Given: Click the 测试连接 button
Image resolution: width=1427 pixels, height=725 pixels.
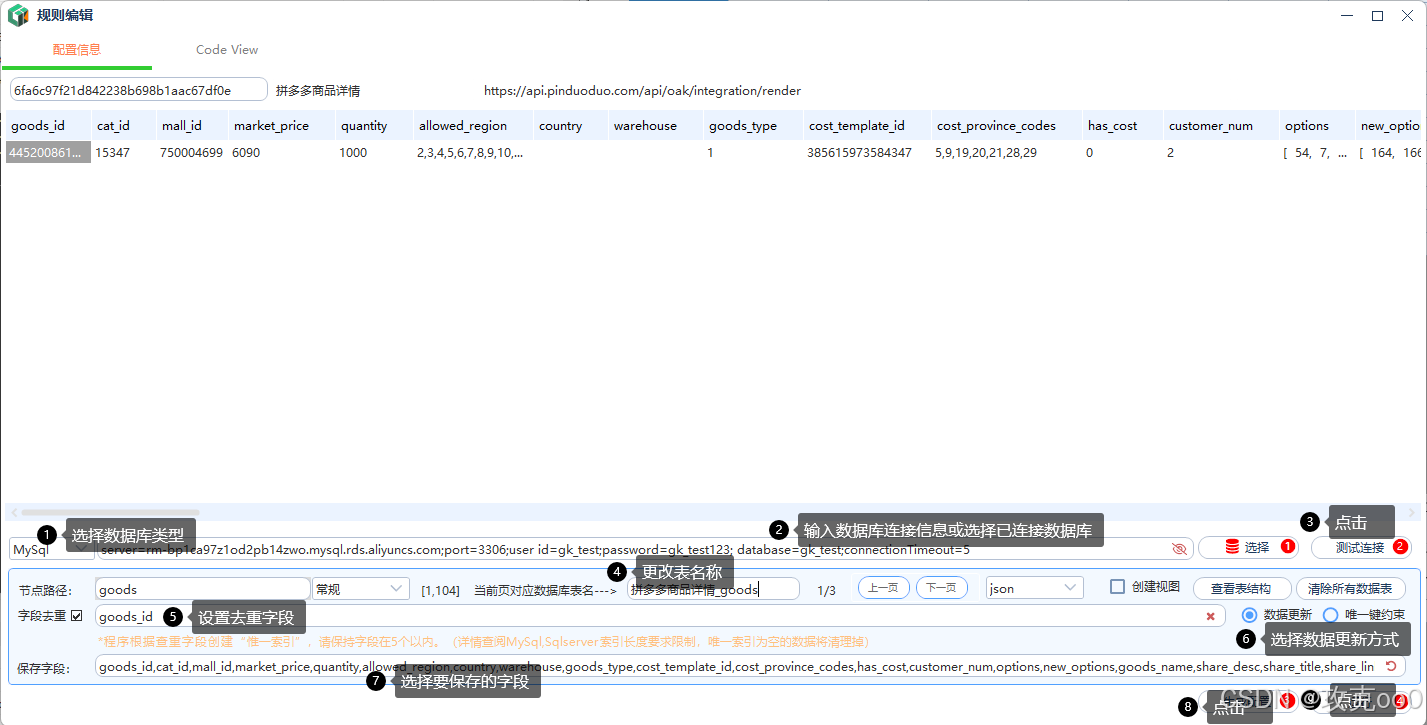Looking at the screenshot, I should [1360, 547].
